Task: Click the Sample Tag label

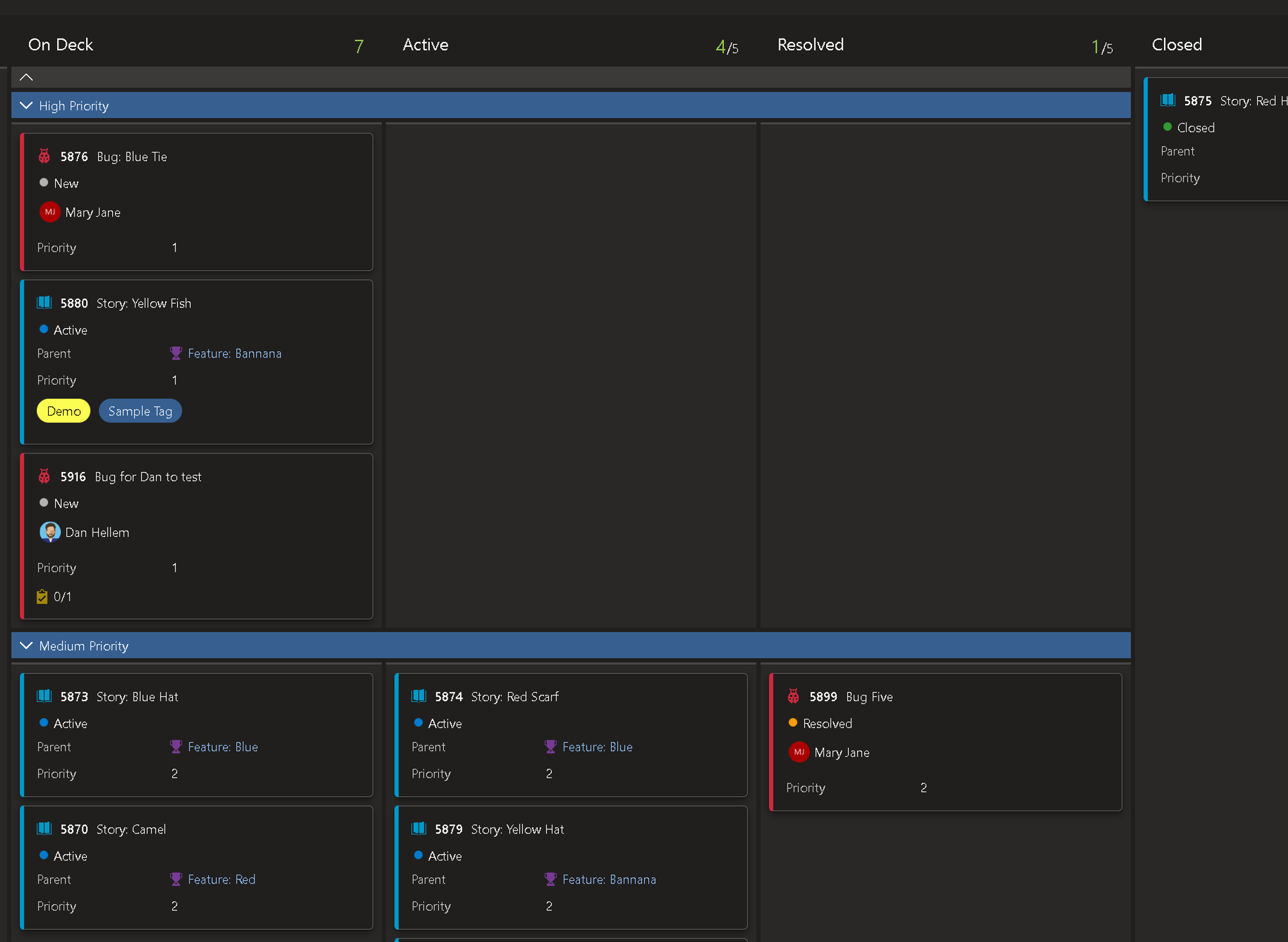Action: click(x=140, y=411)
